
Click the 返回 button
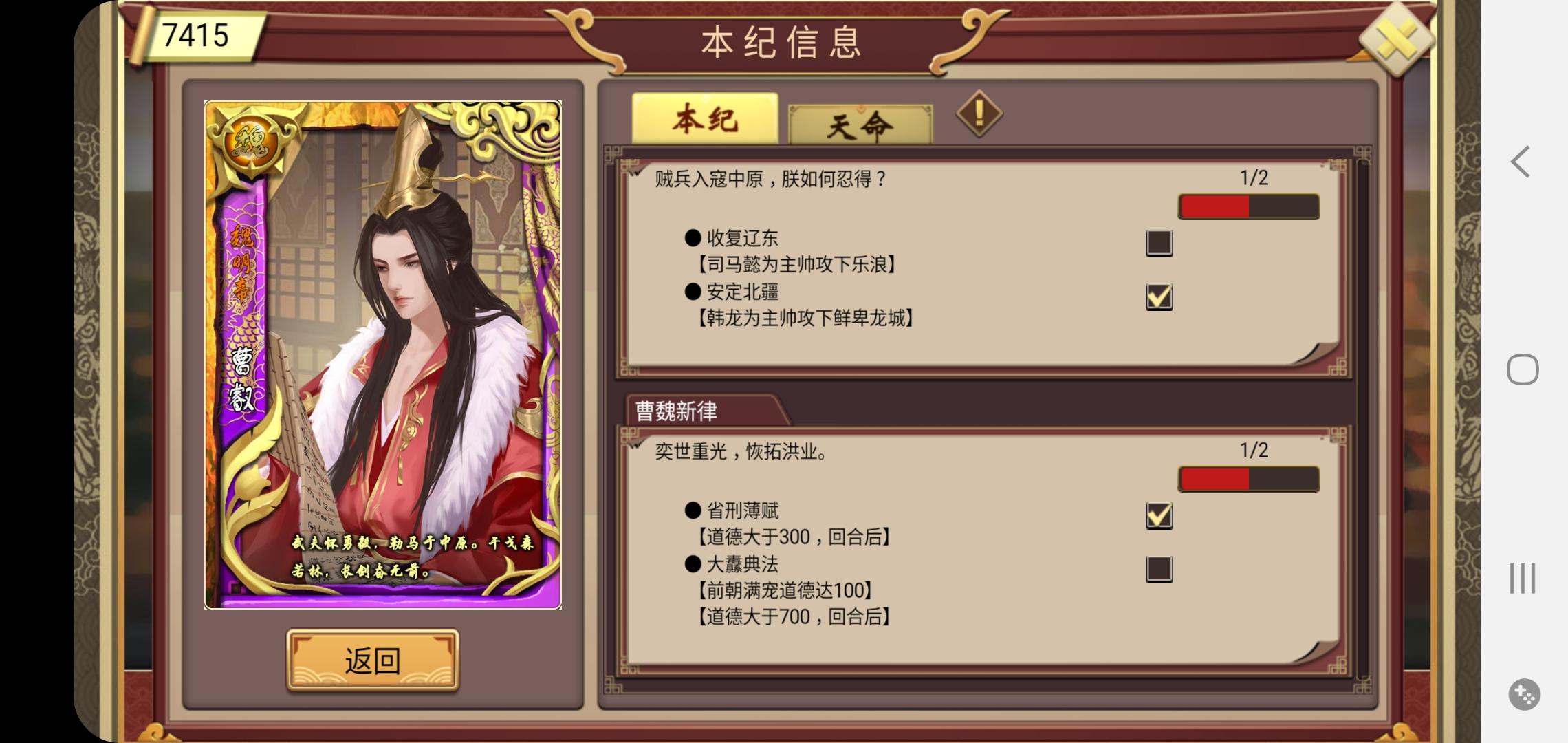click(x=373, y=660)
